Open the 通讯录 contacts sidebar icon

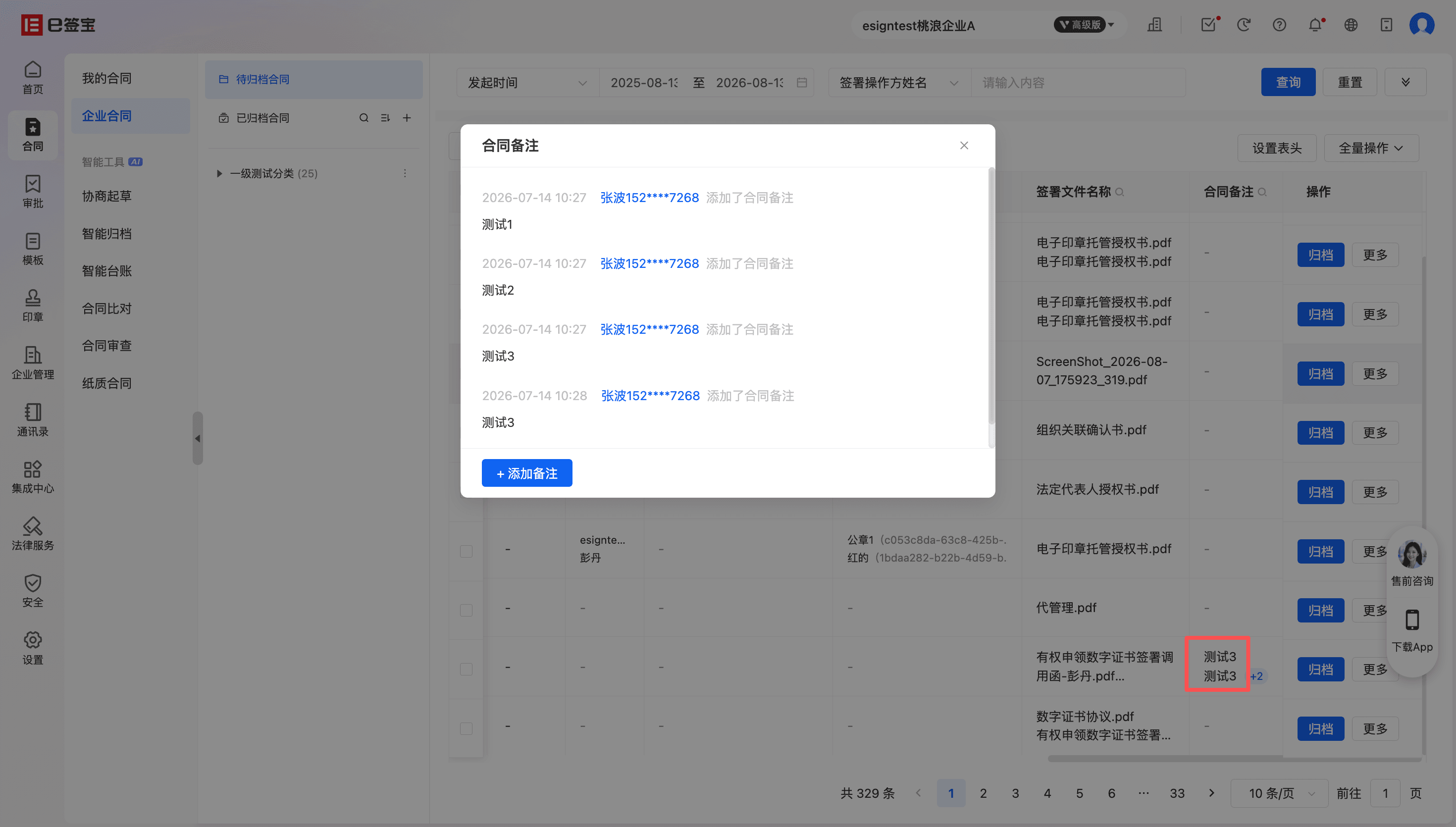point(32,420)
